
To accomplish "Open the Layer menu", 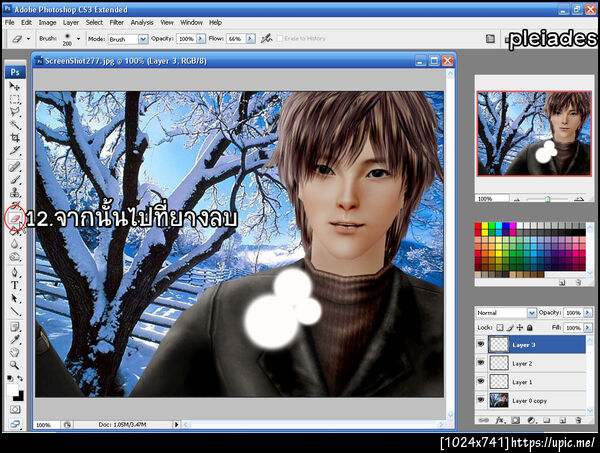I will [x=71, y=23].
